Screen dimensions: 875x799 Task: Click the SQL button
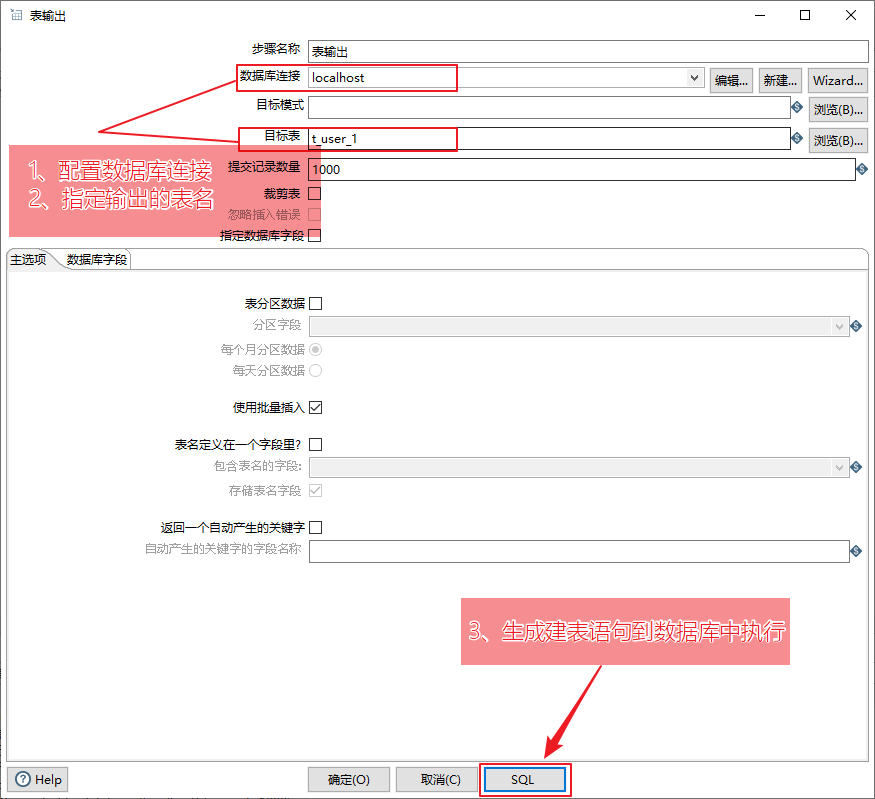click(x=525, y=779)
